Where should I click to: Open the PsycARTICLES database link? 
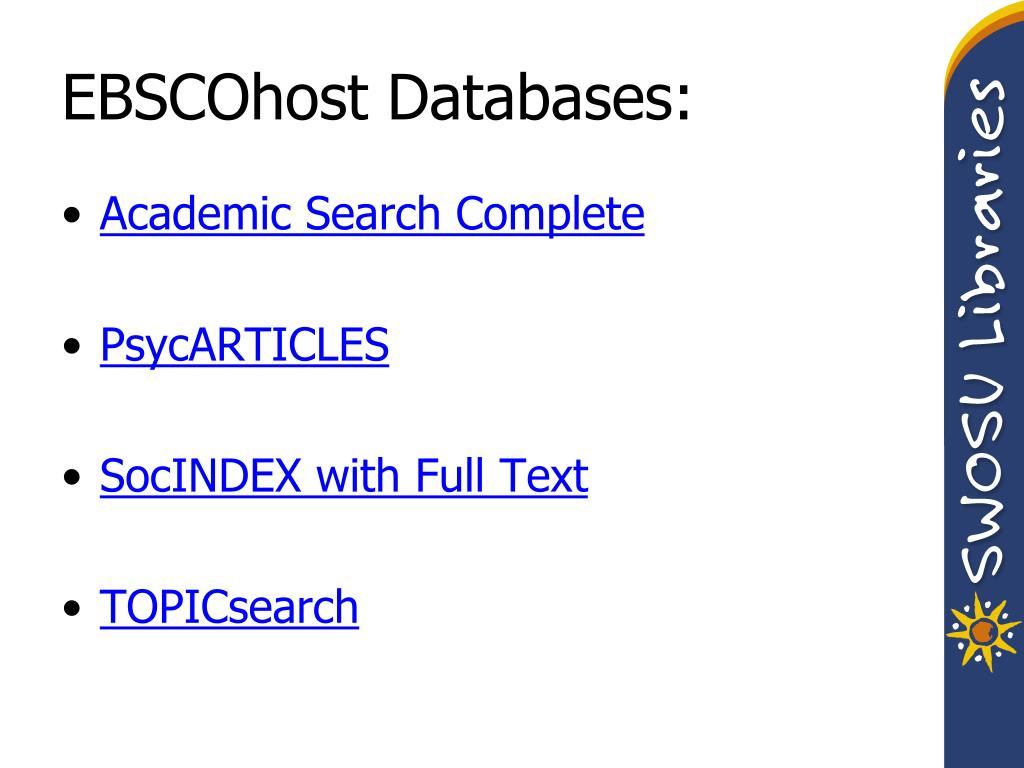pyautogui.click(x=244, y=345)
